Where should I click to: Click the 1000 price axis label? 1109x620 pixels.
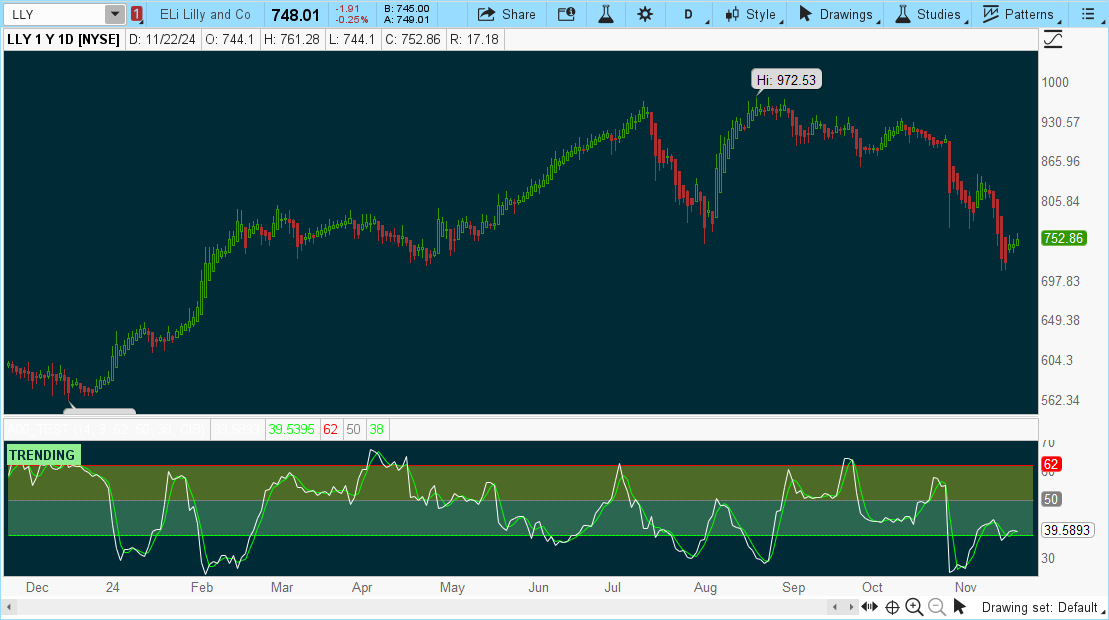point(1055,82)
